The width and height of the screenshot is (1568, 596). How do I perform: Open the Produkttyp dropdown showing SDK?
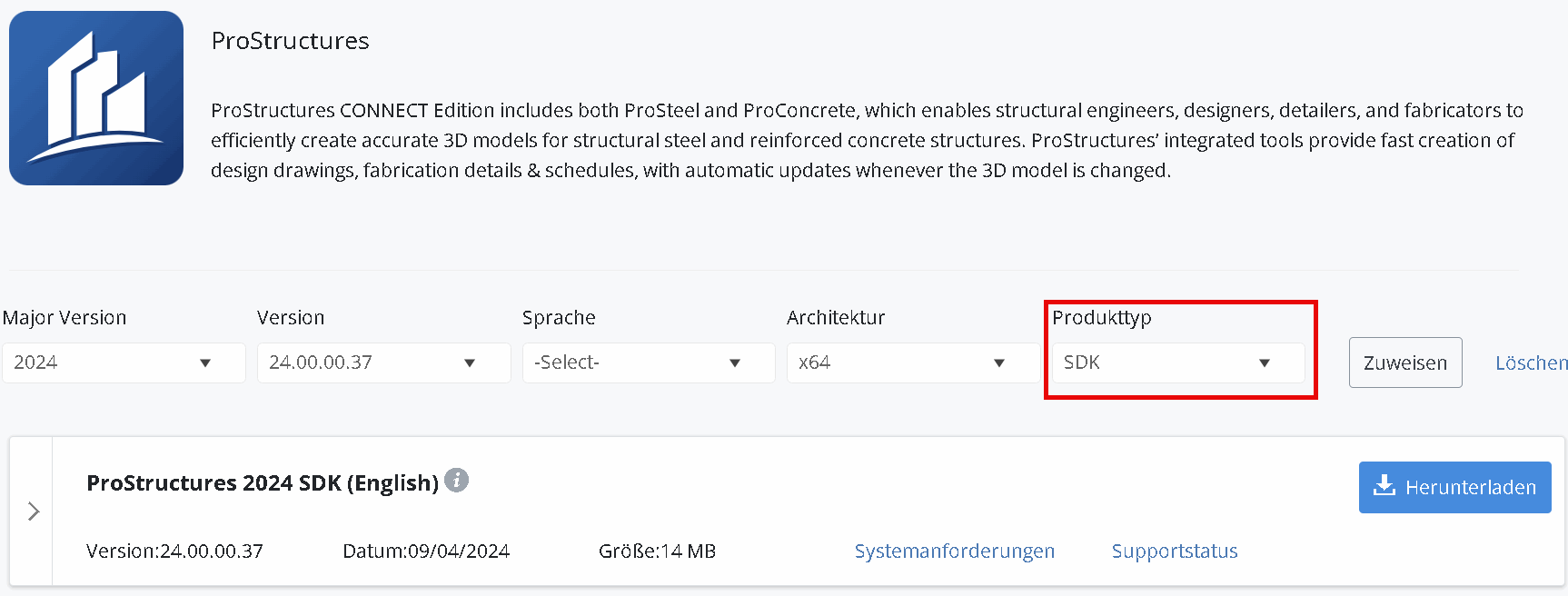click(x=1178, y=363)
